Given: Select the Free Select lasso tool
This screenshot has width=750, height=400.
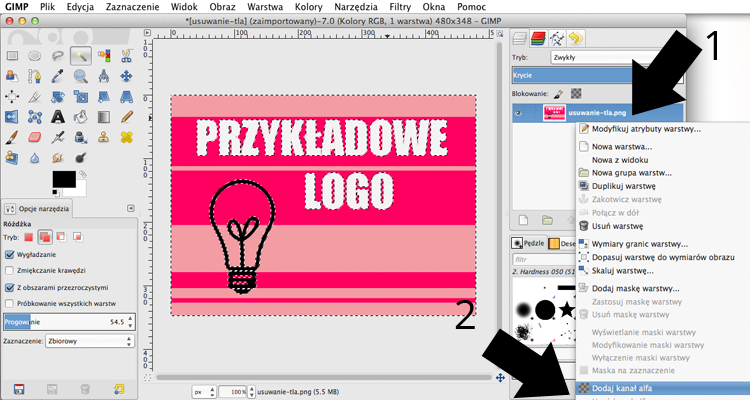Looking at the screenshot, I should (x=57, y=56).
